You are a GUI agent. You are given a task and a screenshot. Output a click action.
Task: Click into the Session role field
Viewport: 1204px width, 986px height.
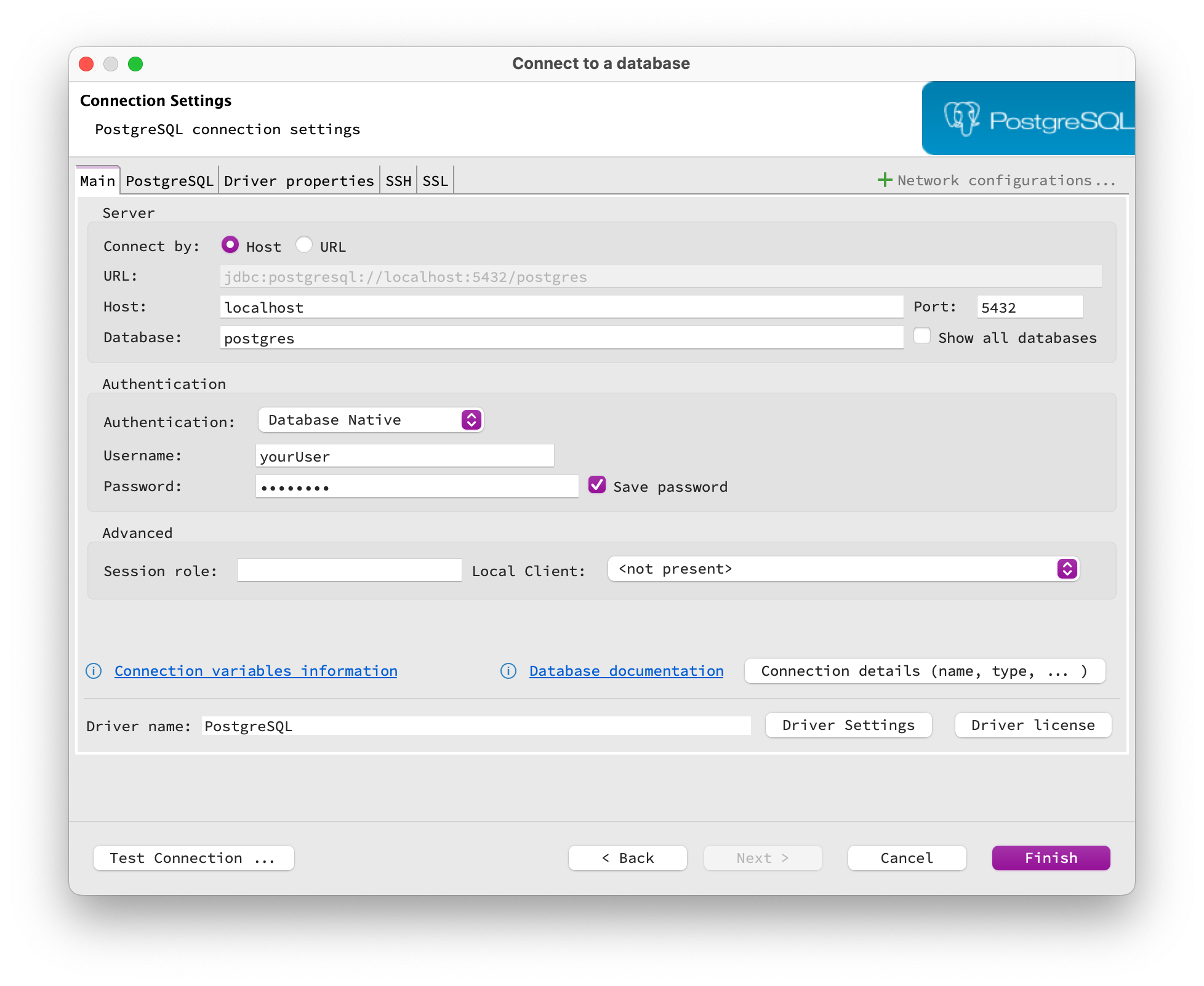coord(349,570)
